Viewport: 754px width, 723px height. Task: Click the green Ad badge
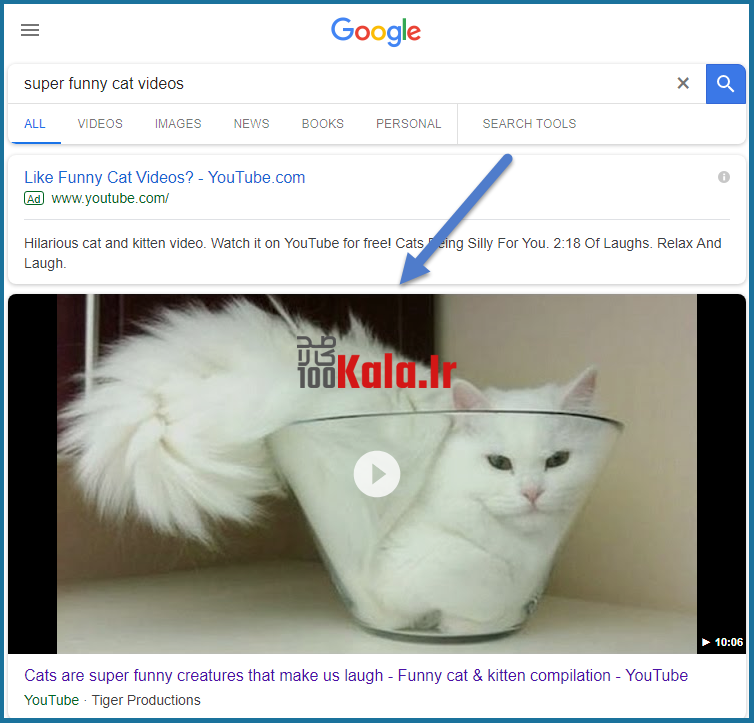[x=34, y=199]
